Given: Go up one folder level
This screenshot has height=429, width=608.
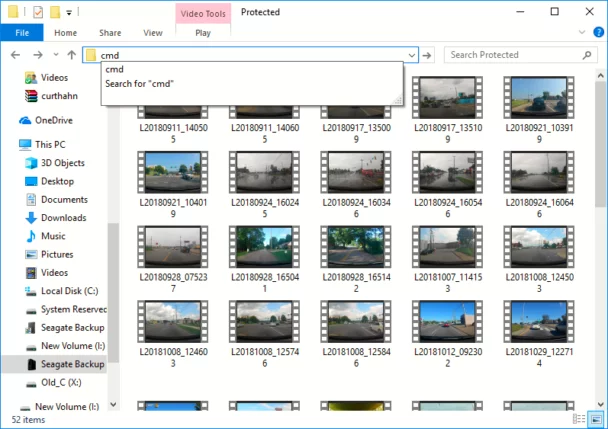Looking at the screenshot, I should (x=72, y=55).
